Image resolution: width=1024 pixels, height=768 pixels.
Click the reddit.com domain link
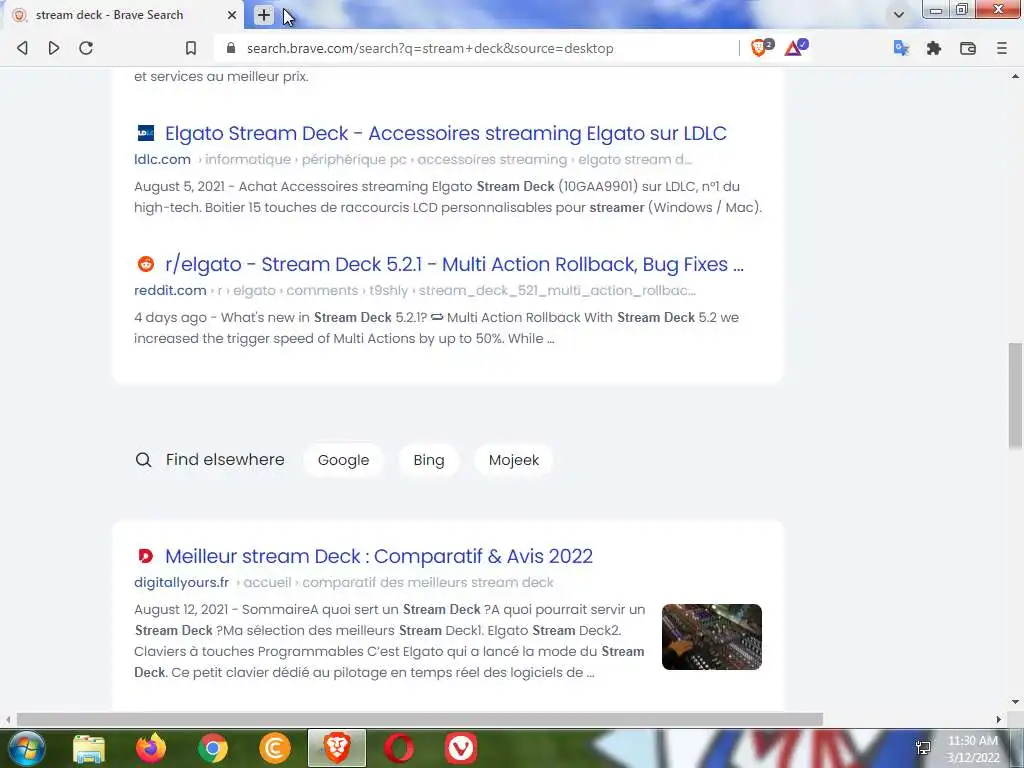(170, 291)
